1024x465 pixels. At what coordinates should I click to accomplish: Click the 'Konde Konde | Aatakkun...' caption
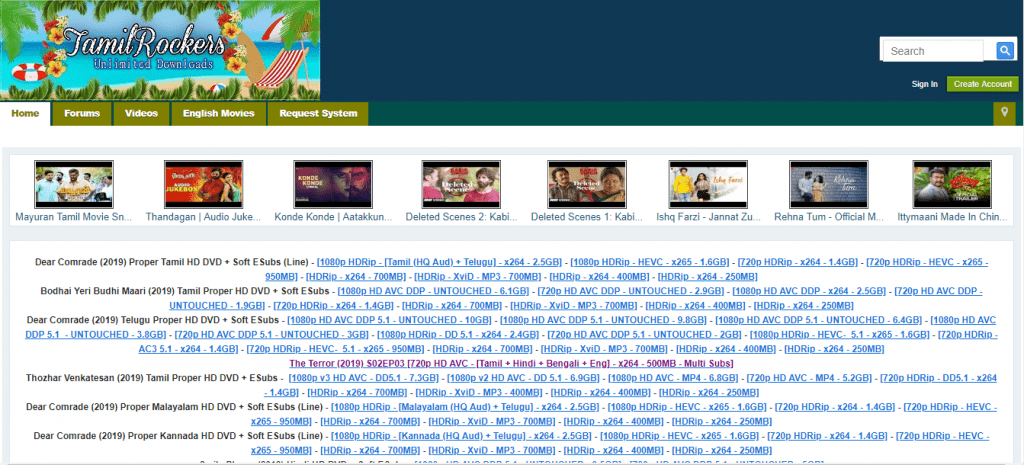(x=333, y=217)
